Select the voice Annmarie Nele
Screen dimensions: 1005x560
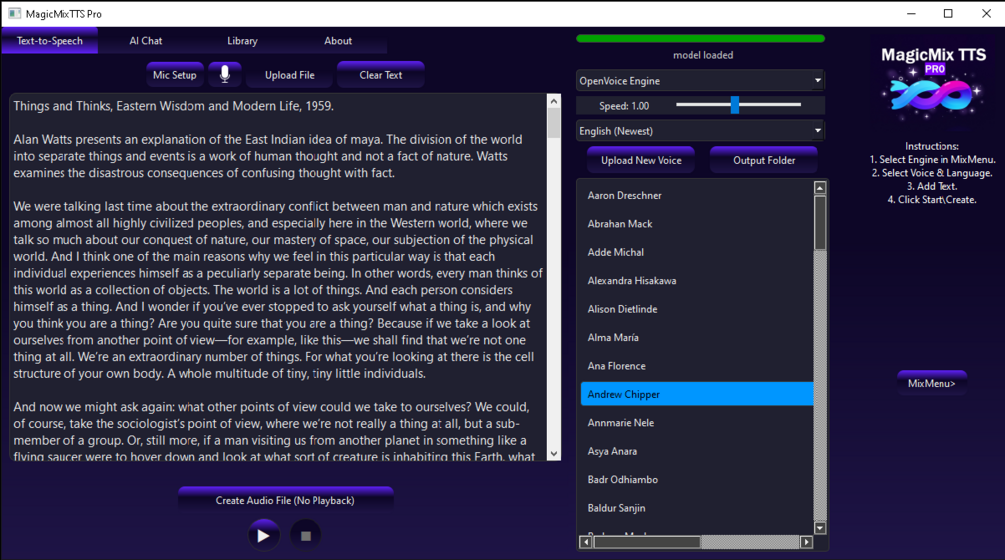[x=697, y=423]
